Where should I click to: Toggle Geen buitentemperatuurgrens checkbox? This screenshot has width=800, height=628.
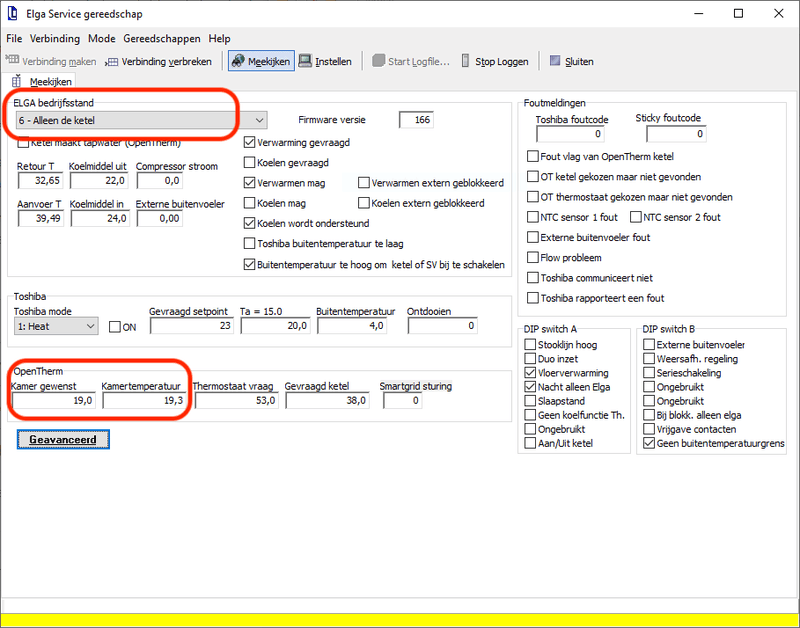[x=649, y=443]
